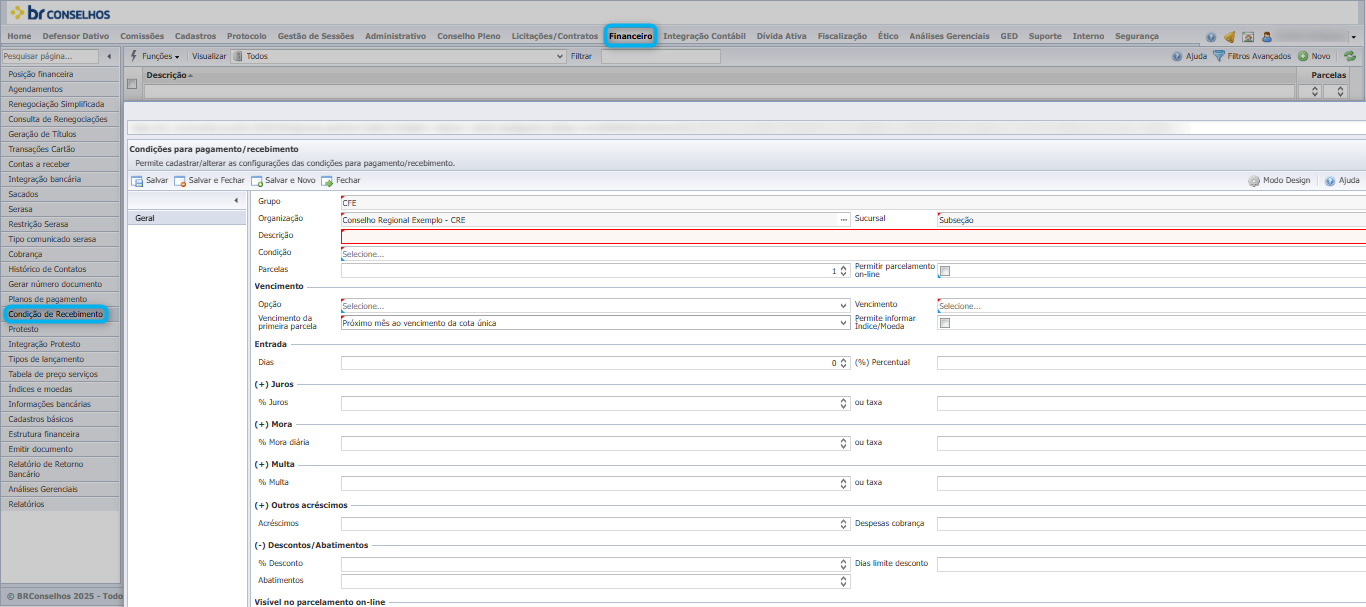Open Condição de Recebimento sidebar link
The width and height of the screenshot is (1366, 607).
point(56,314)
